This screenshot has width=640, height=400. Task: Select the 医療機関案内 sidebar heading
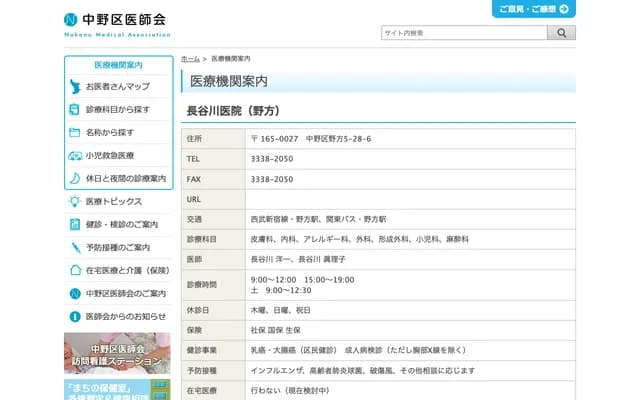(x=118, y=65)
